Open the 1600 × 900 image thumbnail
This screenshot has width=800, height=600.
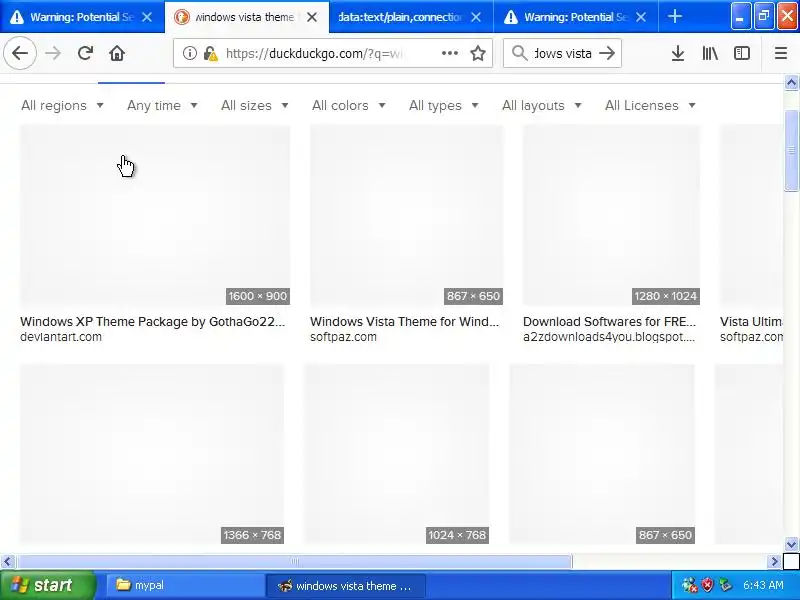[155, 215]
